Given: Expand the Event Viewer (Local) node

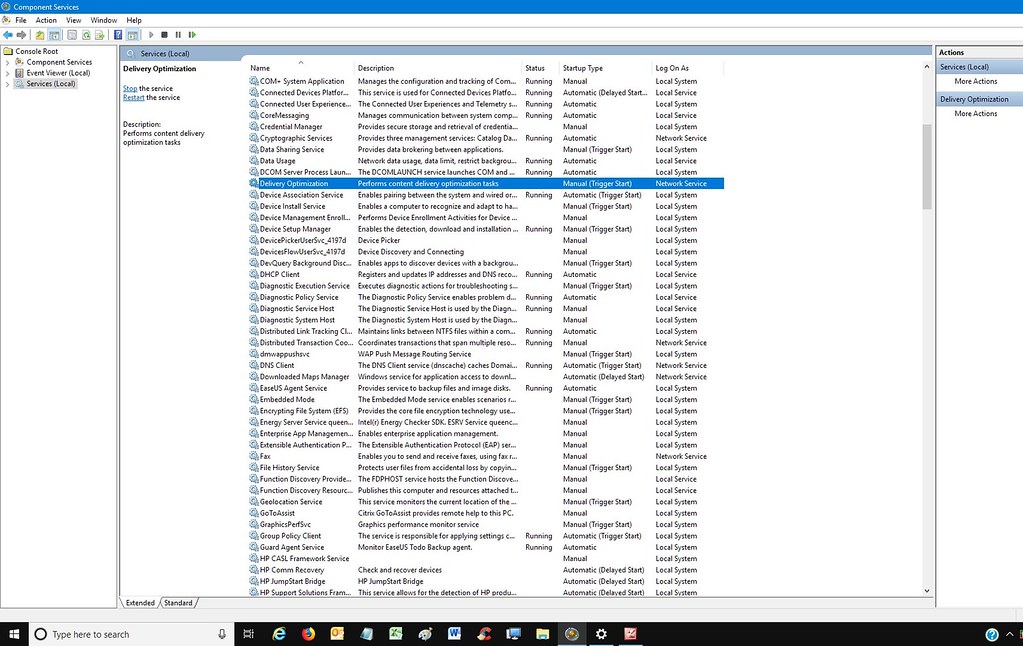Looking at the screenshot, I should (x=8, y=73).
